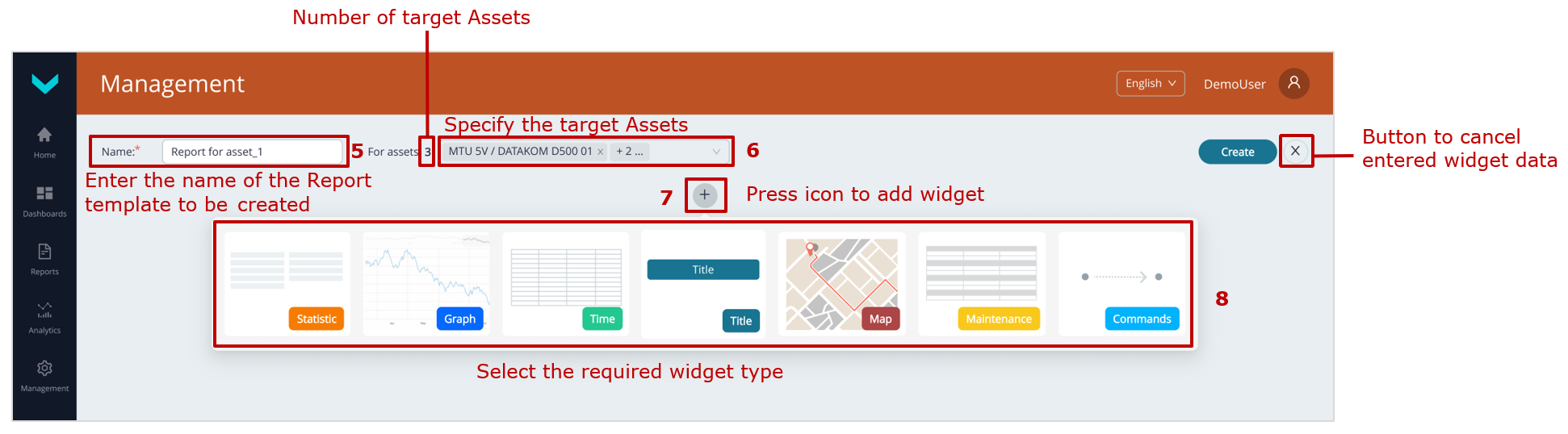The image size is (1568, 434).
Task: Click the DemoUser profile avatar
Action: tap(1293, 83)
